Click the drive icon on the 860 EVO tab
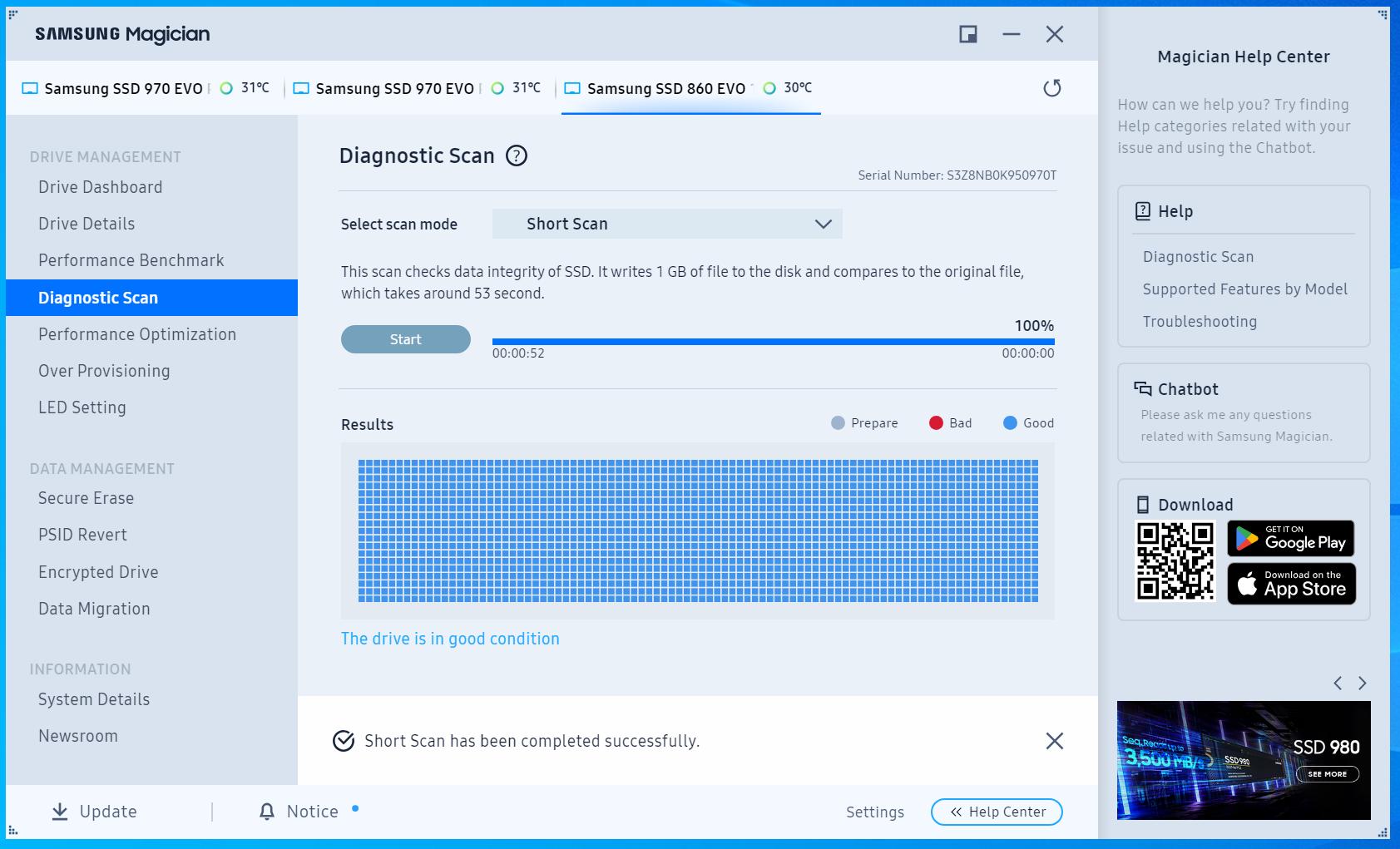Viewport: 1400px width, 849px height. pos(571,88)
